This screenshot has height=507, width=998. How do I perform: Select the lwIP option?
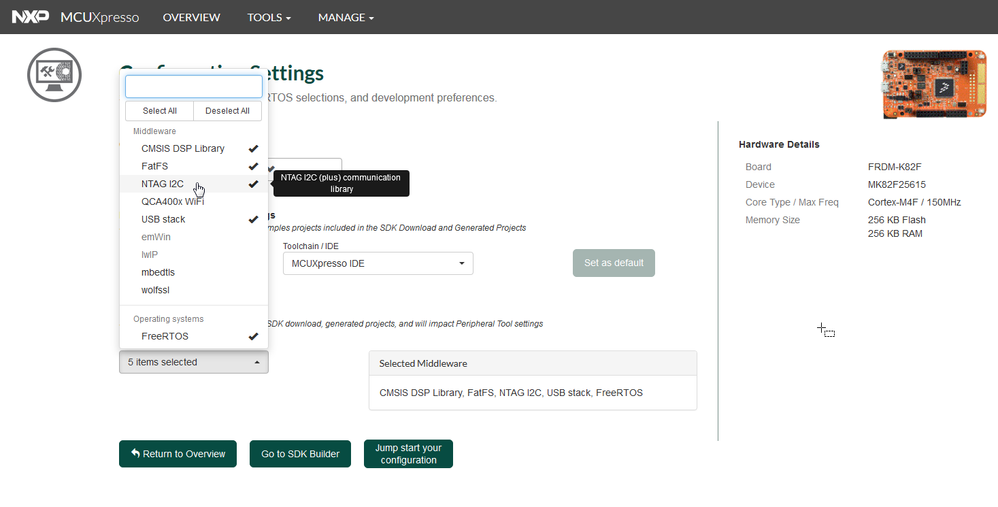(x=193, y=254)
